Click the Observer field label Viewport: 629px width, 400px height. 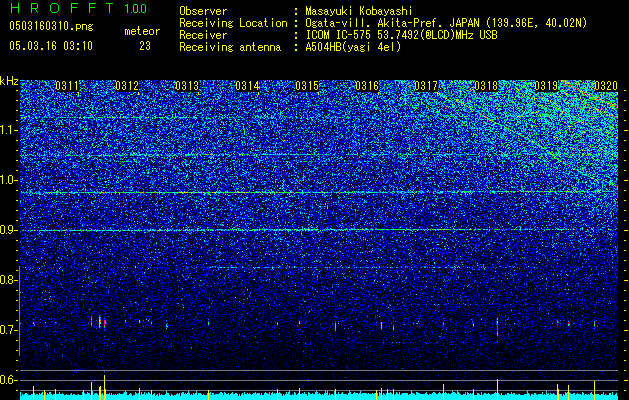pos(203,11)
